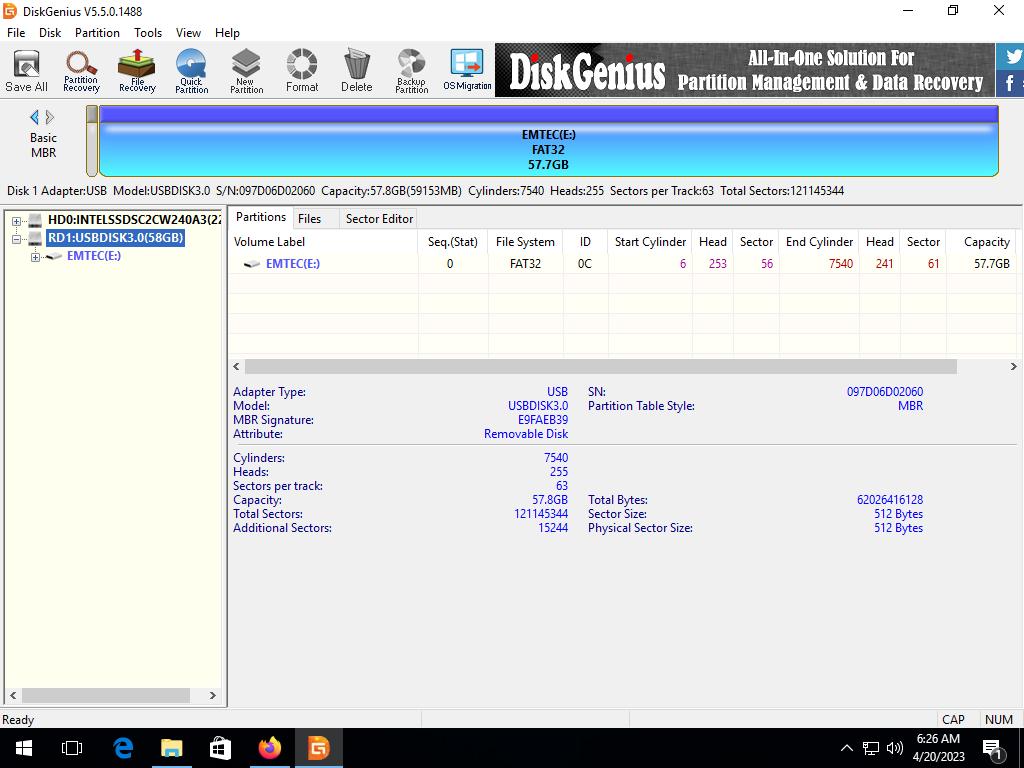Expand the HD0 INTELSSDSC2CW240A3 tree node

[17, 221]
